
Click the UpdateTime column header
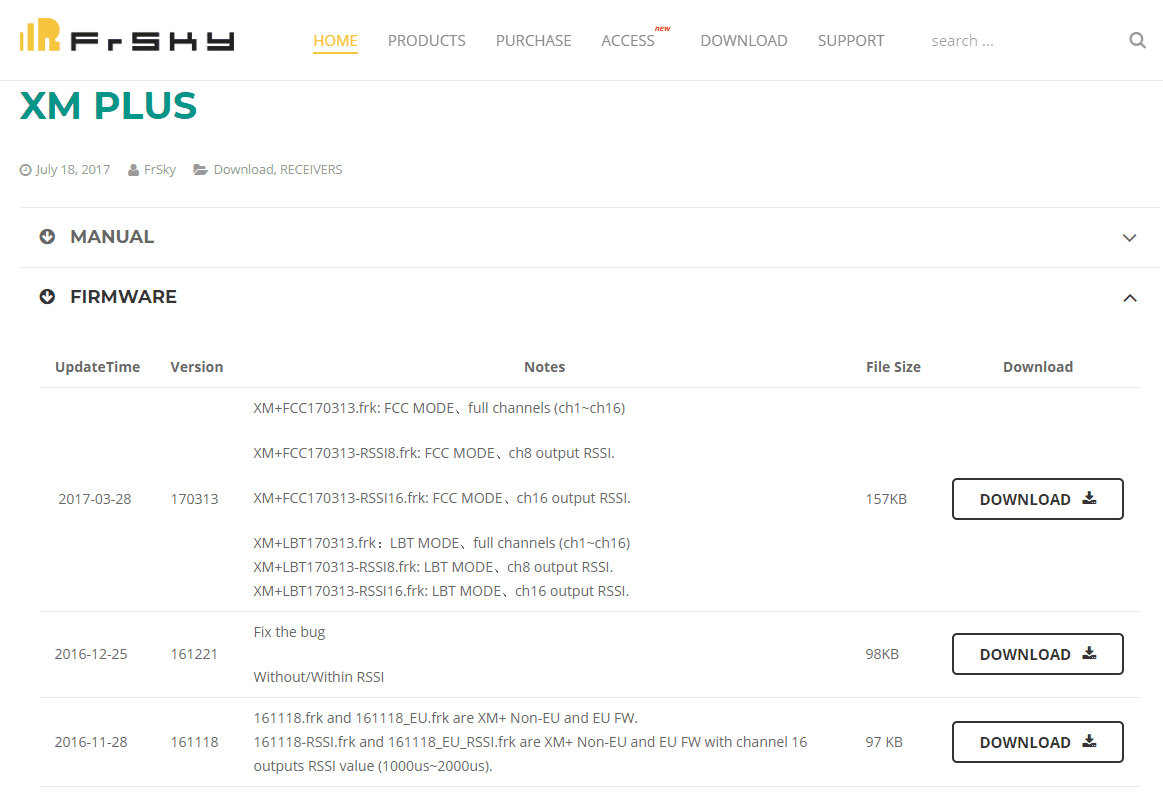[97, 367]
